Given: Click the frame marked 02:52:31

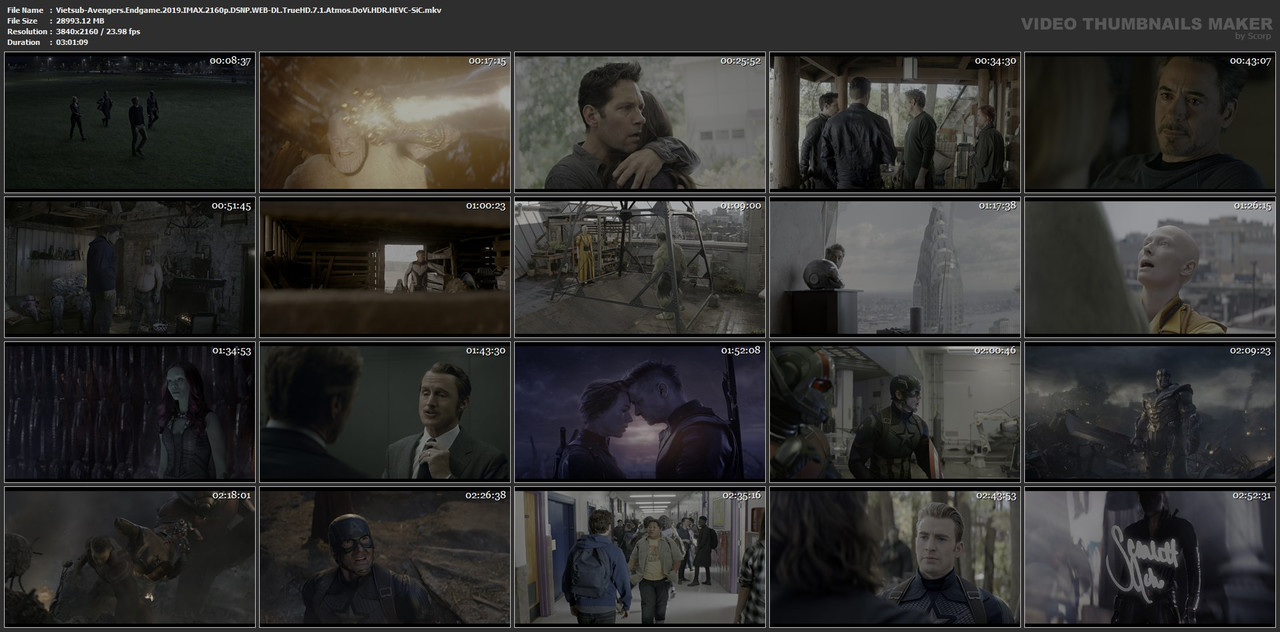Looking at the screenshot, I should pyautogui.click(x=1150, y=555).
